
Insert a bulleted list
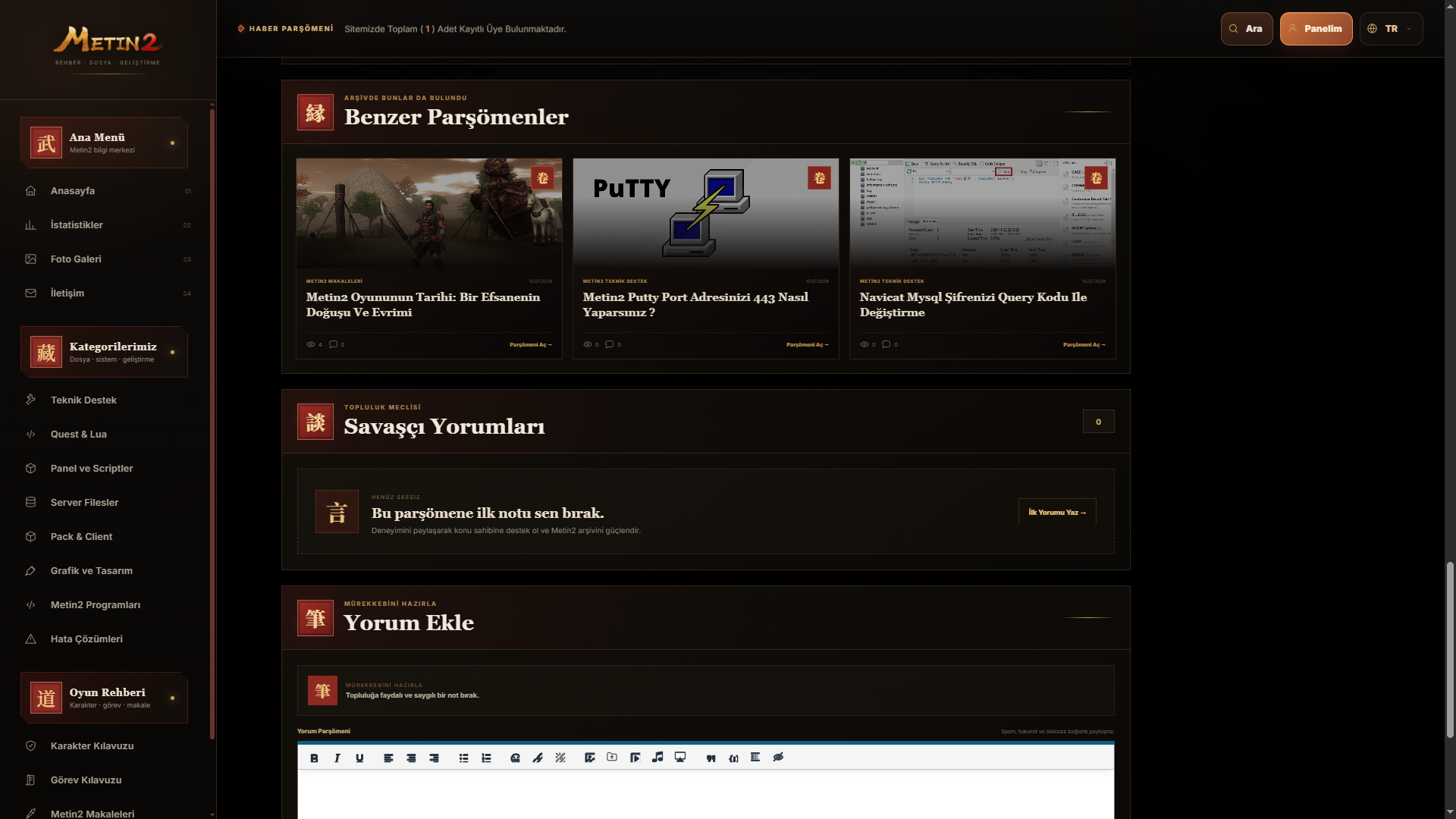(463, 758)
